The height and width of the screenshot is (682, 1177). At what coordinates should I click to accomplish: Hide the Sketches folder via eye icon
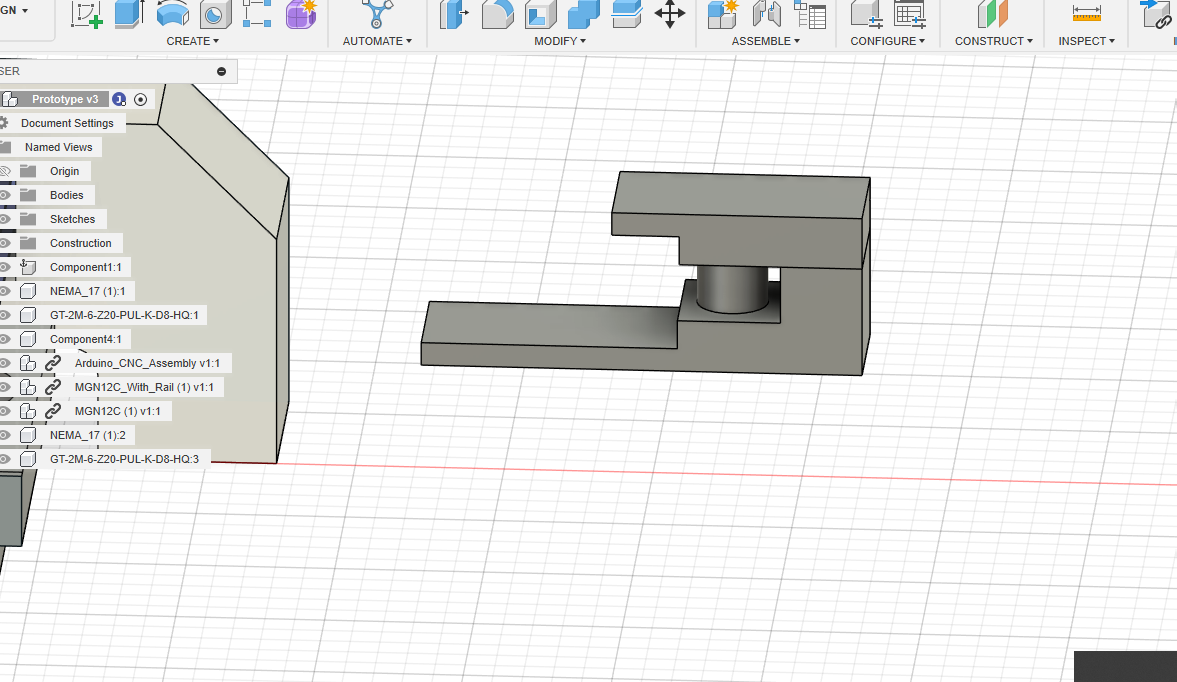point(5,219)
